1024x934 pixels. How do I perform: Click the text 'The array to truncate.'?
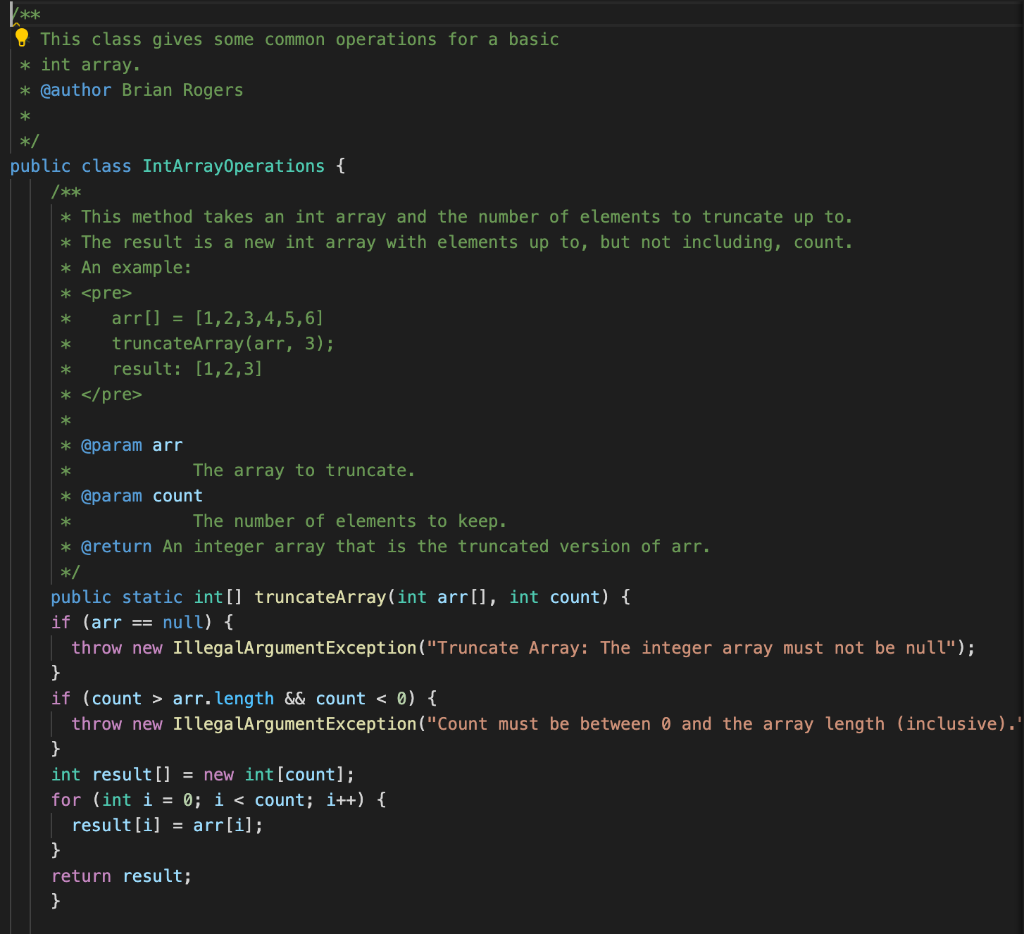point(304,470)
